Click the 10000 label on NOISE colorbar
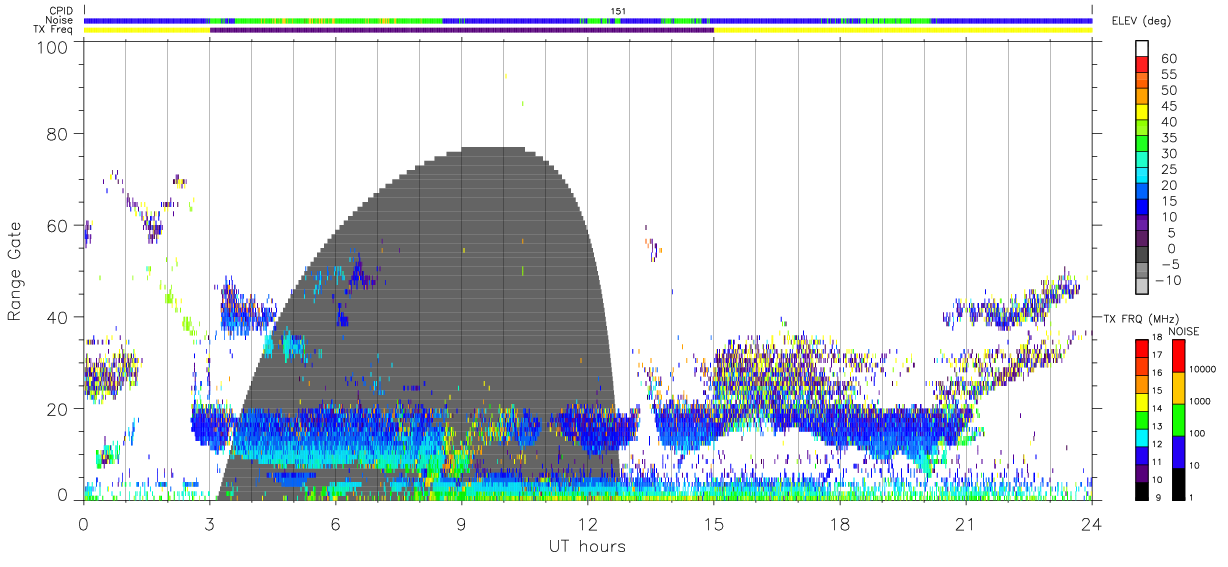Viewport: 1228px width, 567px height. click(x=1203, y=370)
